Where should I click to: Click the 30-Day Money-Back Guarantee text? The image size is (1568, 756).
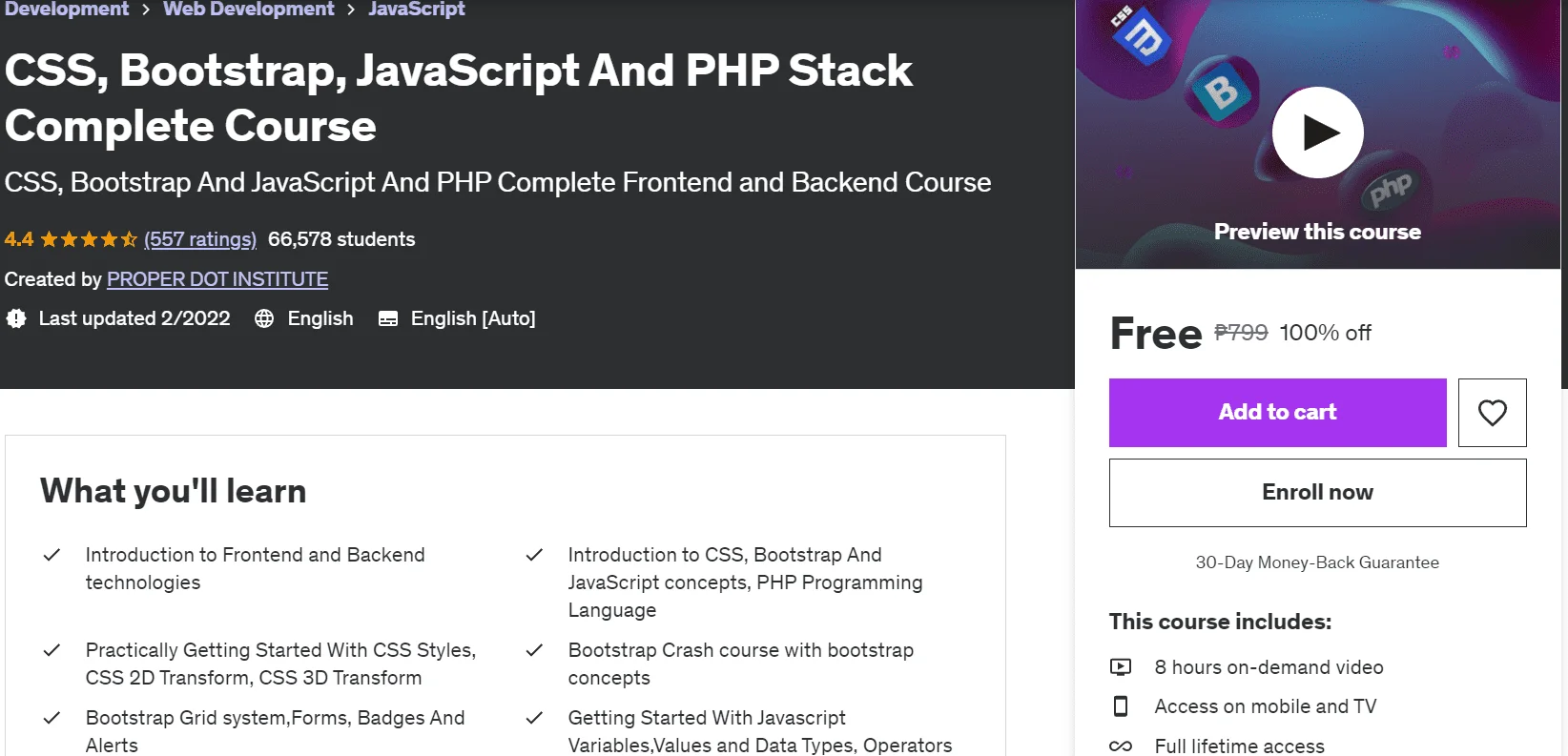coord(1317,562)
